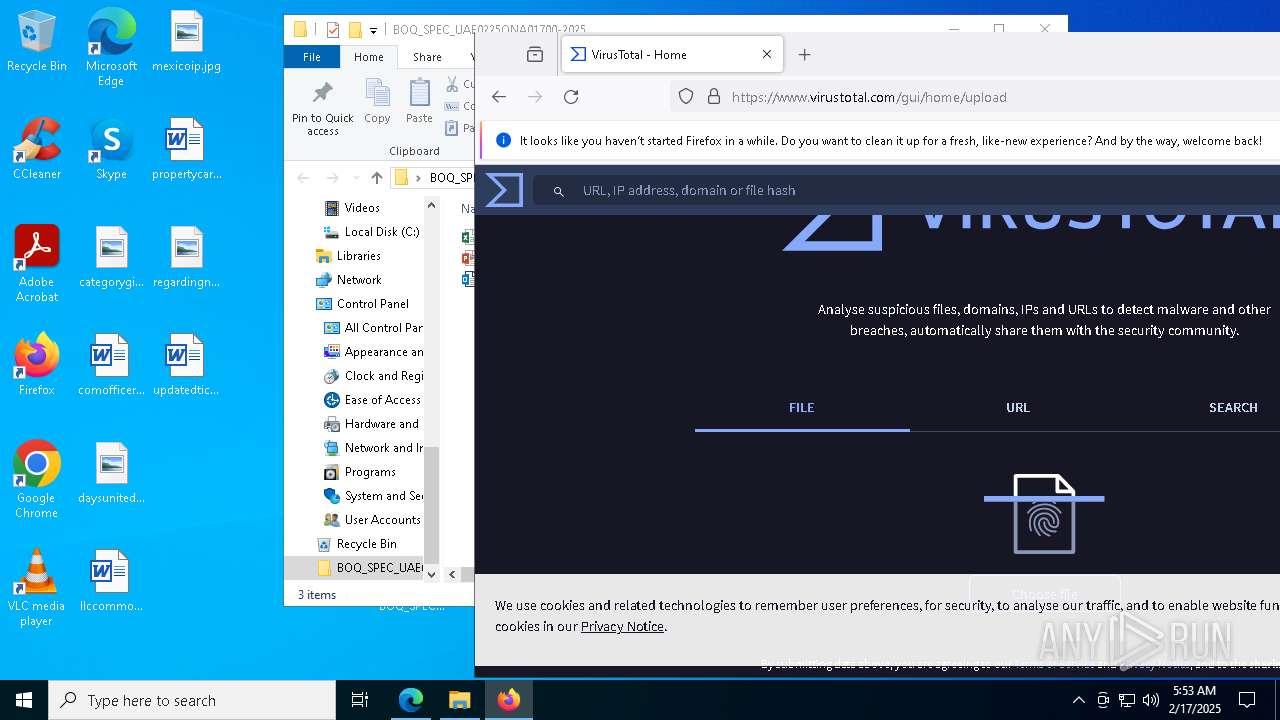1280x720 pixels.
Task: Select the propertycar Word document
Action: (186, 150)
